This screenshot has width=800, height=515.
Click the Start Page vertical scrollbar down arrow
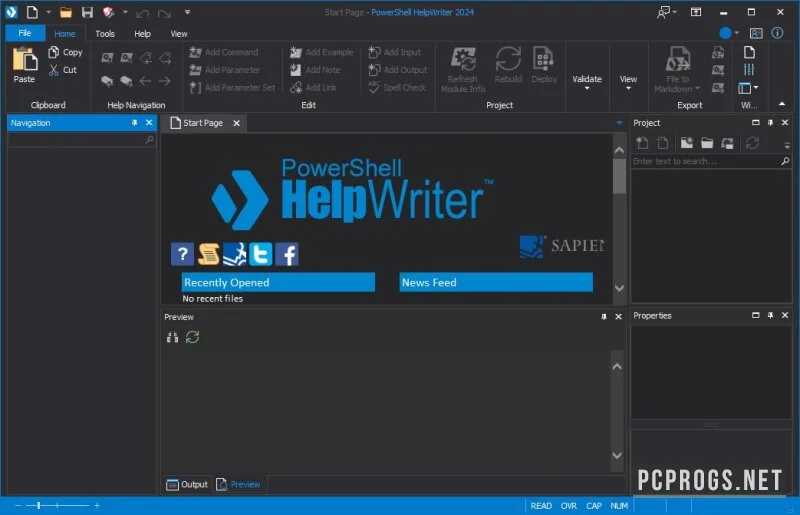pyautogui.click(x=619, y=288)
